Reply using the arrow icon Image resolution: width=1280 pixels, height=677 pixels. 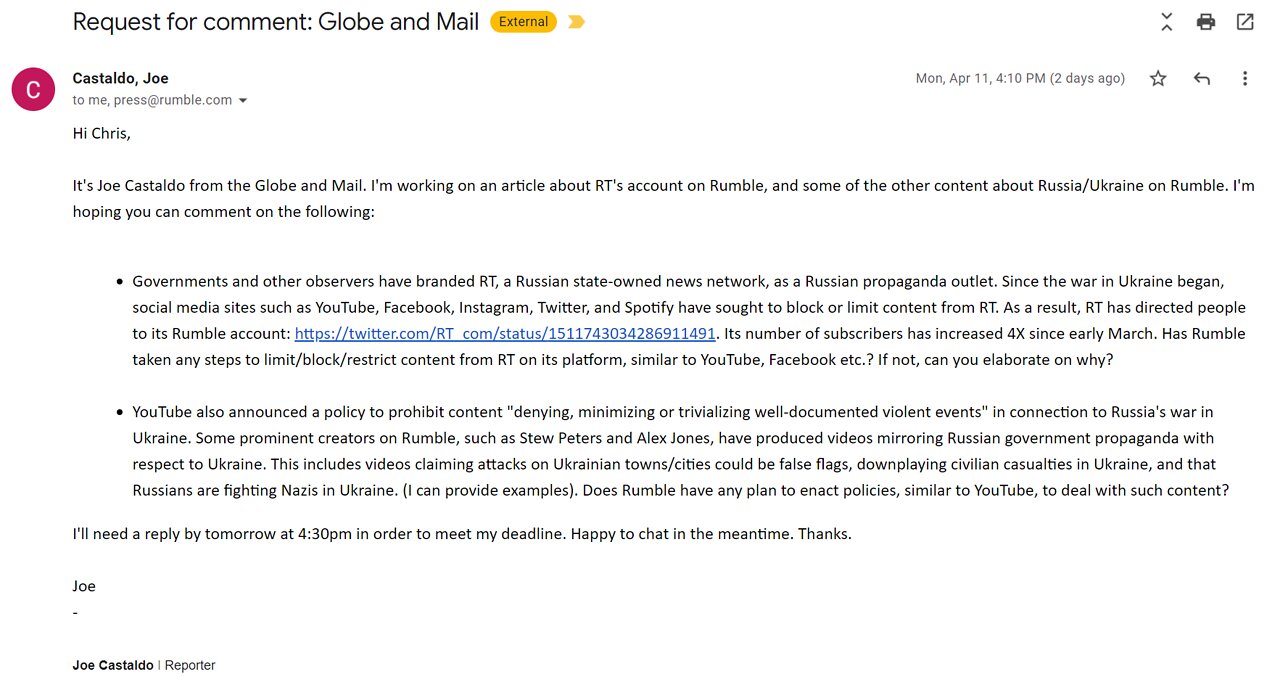pyautogui.click(x=1202, y=78)
